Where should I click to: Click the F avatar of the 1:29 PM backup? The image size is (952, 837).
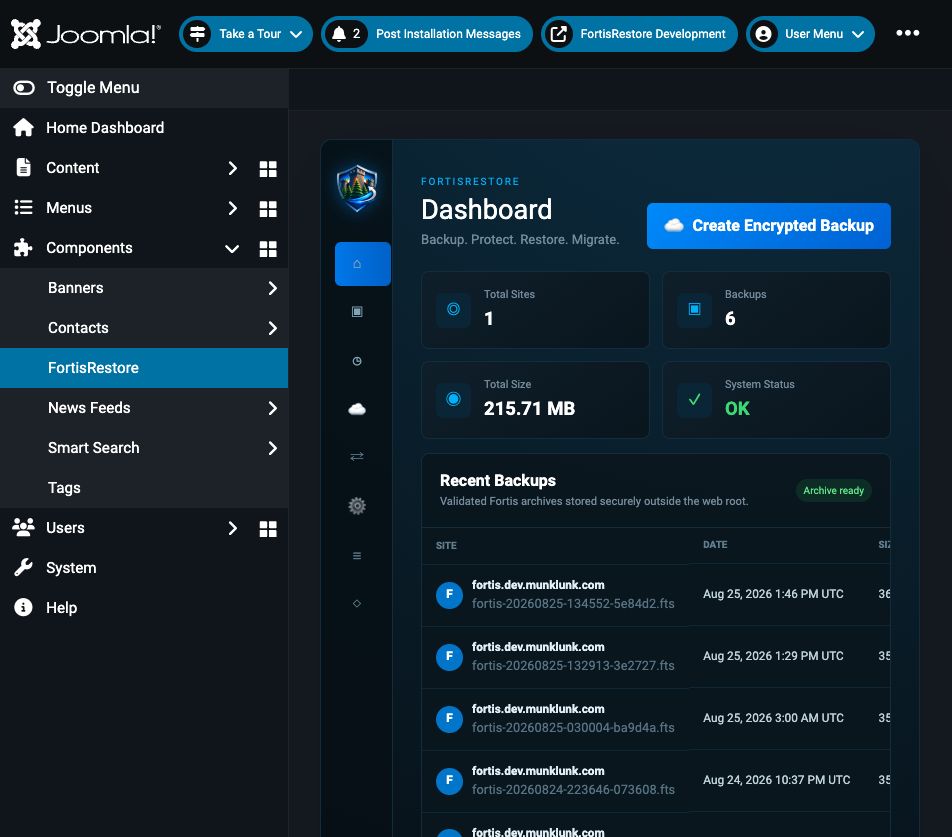point(449,657)
